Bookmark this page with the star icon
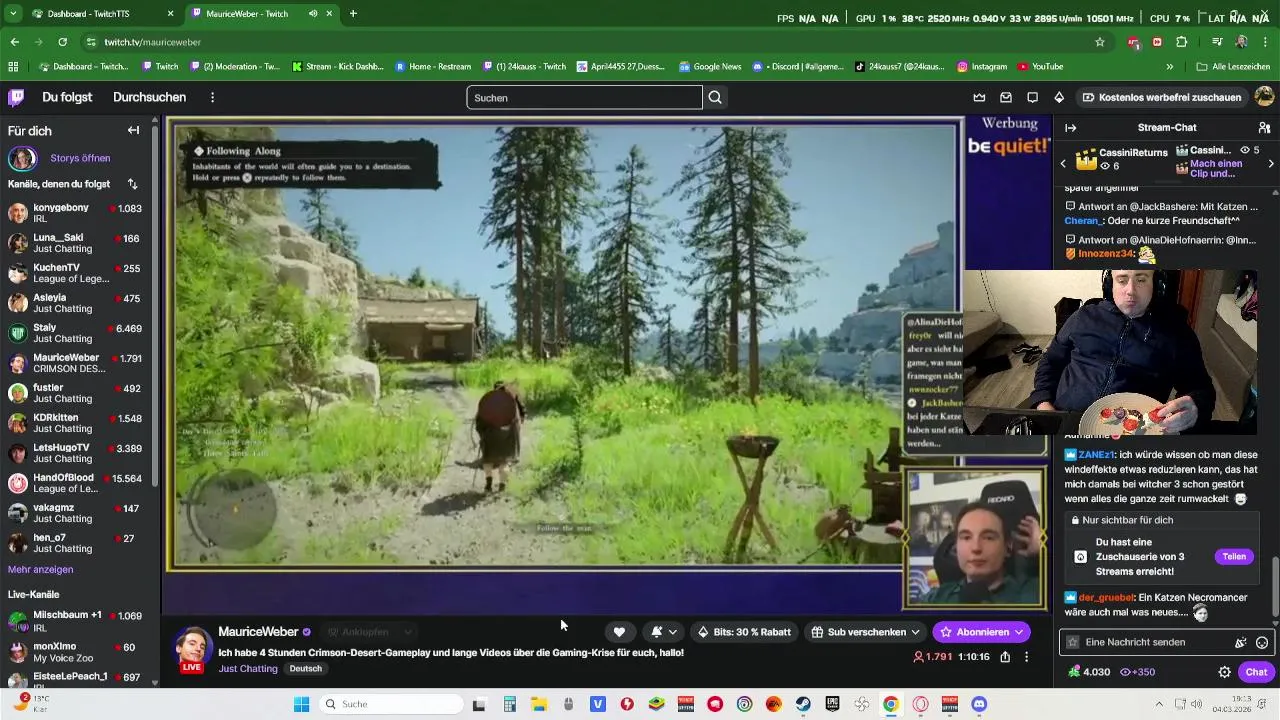 pos(1100,42)
